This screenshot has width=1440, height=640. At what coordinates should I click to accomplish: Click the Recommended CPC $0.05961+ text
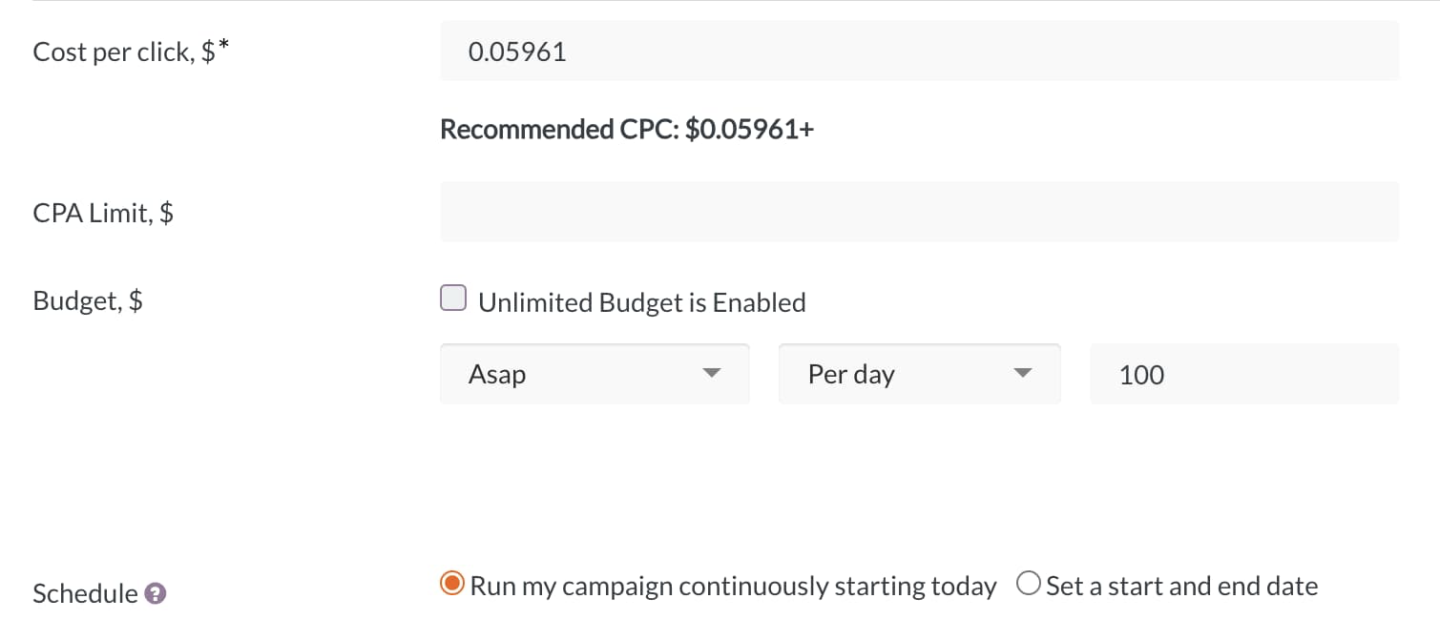click(x=627, y=130)
